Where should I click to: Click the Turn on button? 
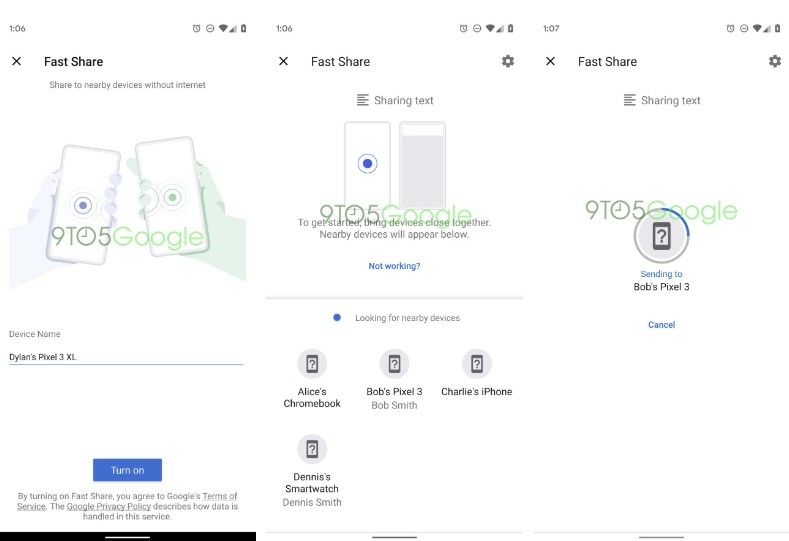coord(127,470)
